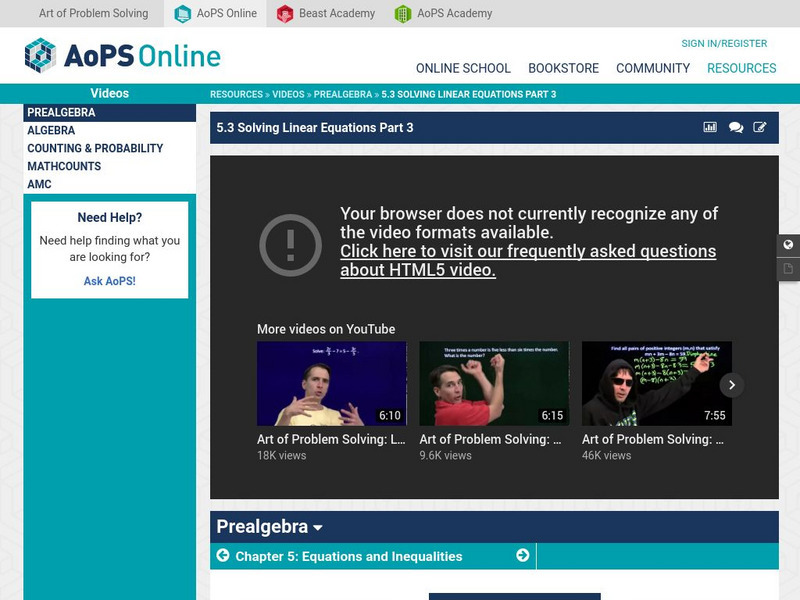Go to previous chapter with left arrow
Image resolution: width=800 pixels, height=600 pixels.
[x=223, y=555]
